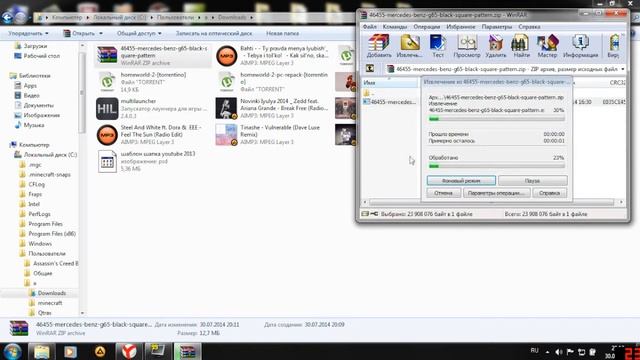Select the Музыка library in navigation pane
Image resolution: width=640 pixels, height=360 pixels.
coord(34,125)
